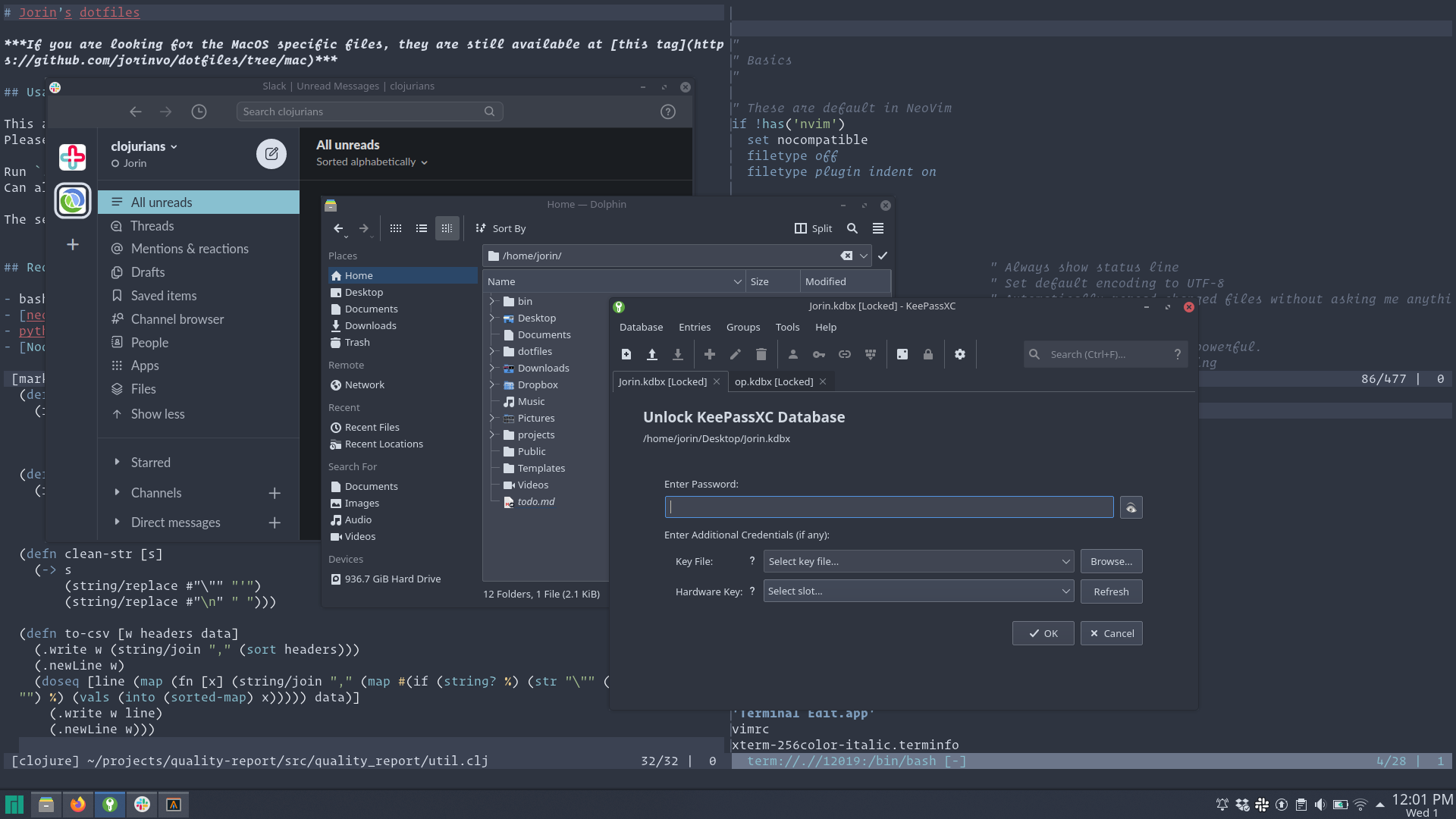1456x819 pixels.
Task: Switch to the op.kdbx [Locked] tab
Action: tap(773, 381)
